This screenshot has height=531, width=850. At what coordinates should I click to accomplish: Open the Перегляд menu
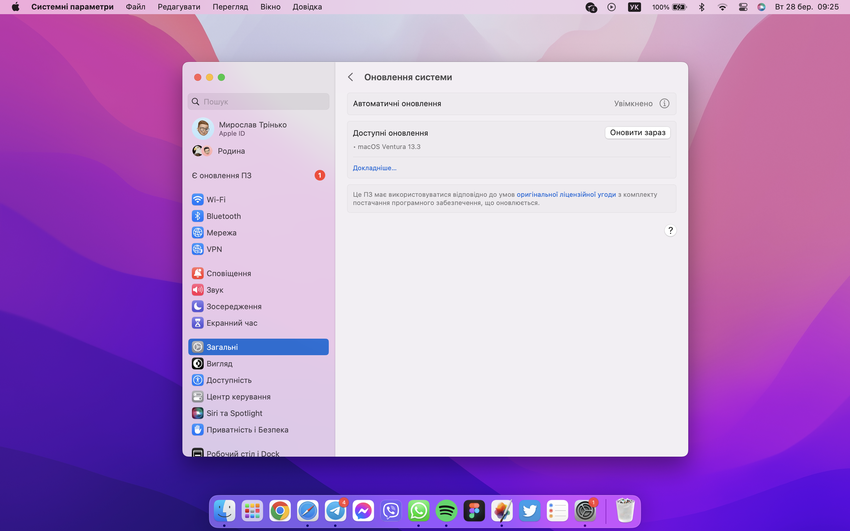[x=230, y=7]
